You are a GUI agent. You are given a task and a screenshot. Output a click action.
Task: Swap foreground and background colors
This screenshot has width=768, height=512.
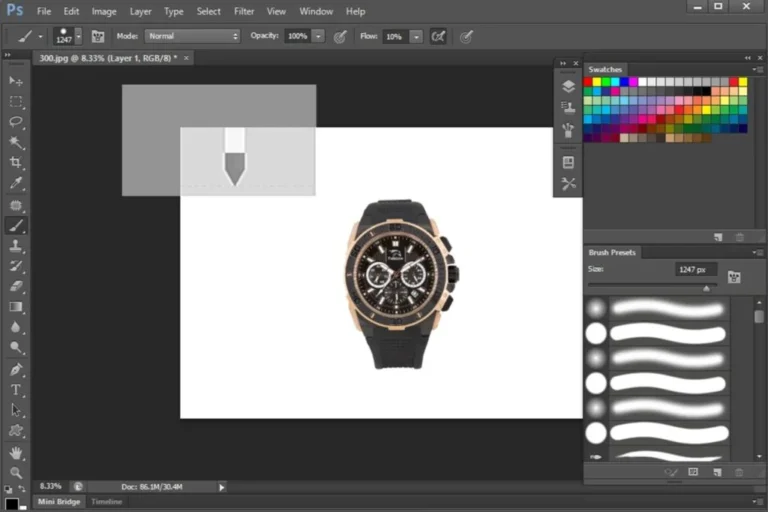[22, 489]
